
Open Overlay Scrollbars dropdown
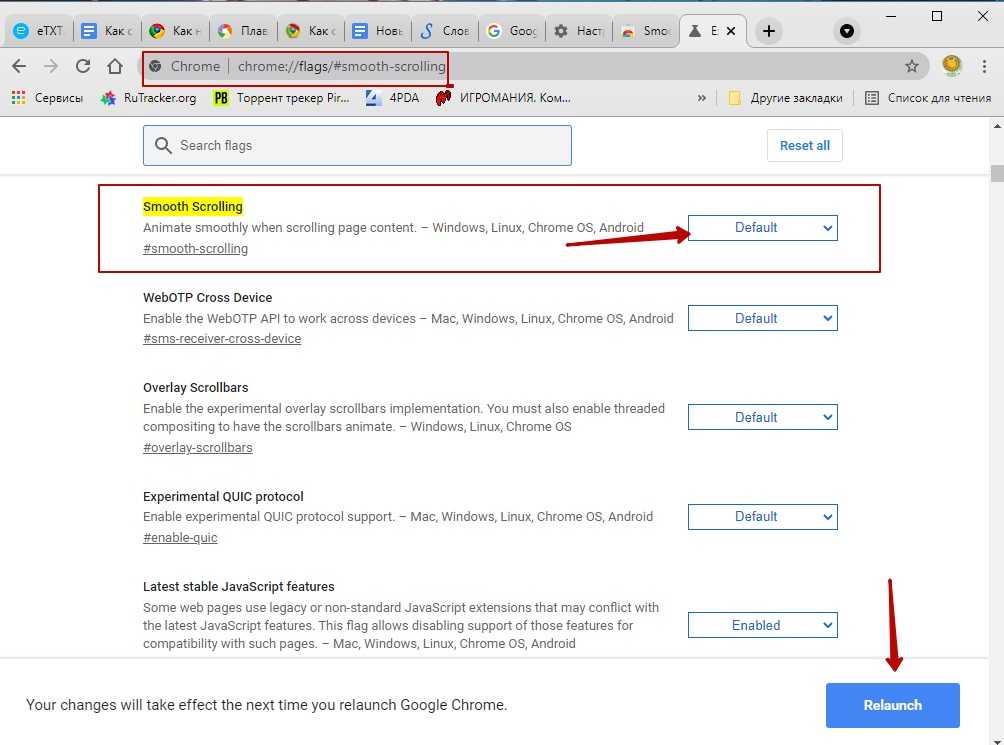(x=762, y=417)
